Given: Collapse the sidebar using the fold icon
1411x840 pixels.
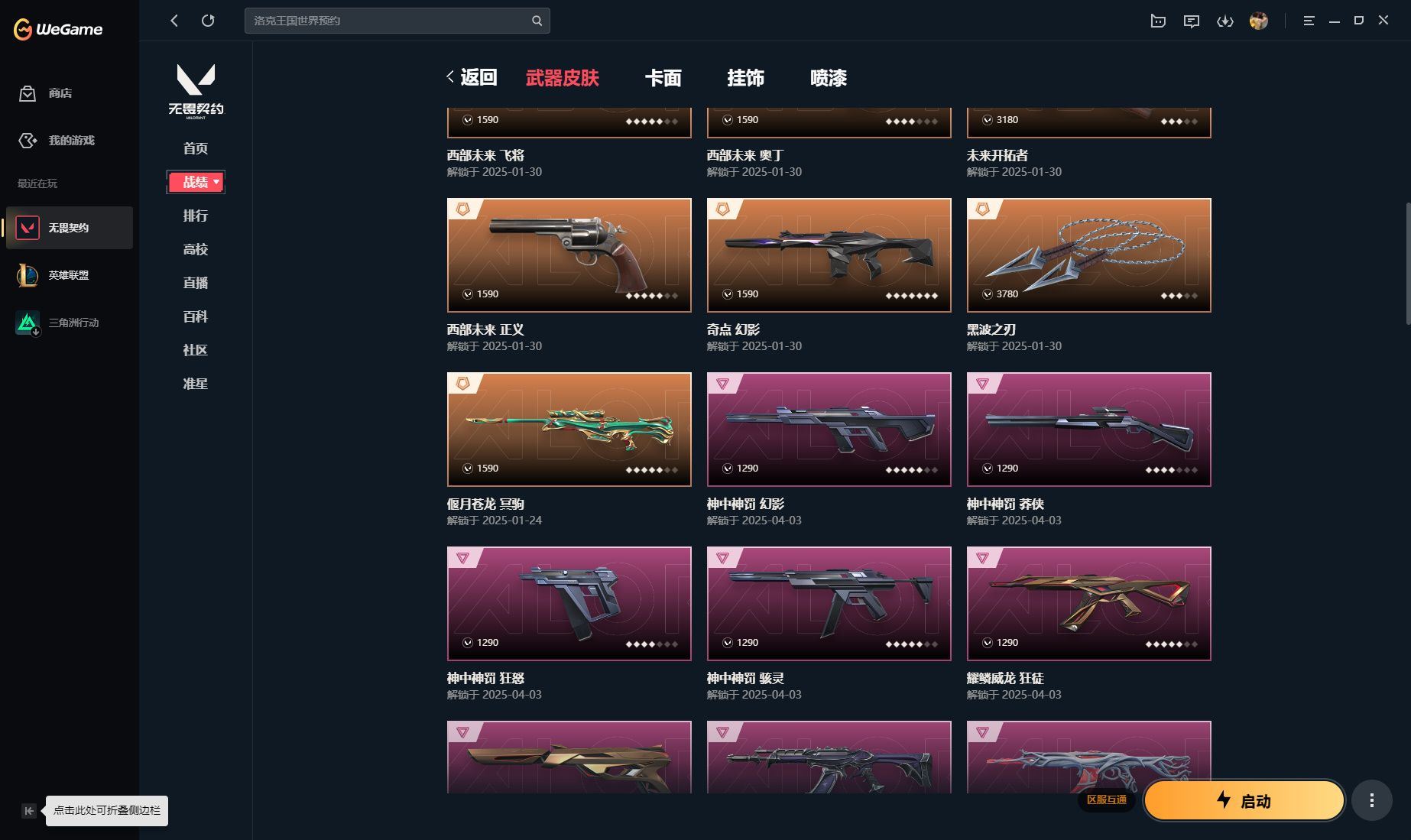Looking at the screenshot, I should [x=29, y=811].
